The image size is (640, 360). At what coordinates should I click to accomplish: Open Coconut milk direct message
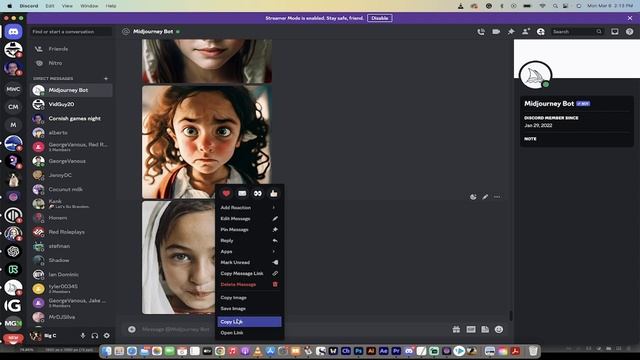coord(71,189)
